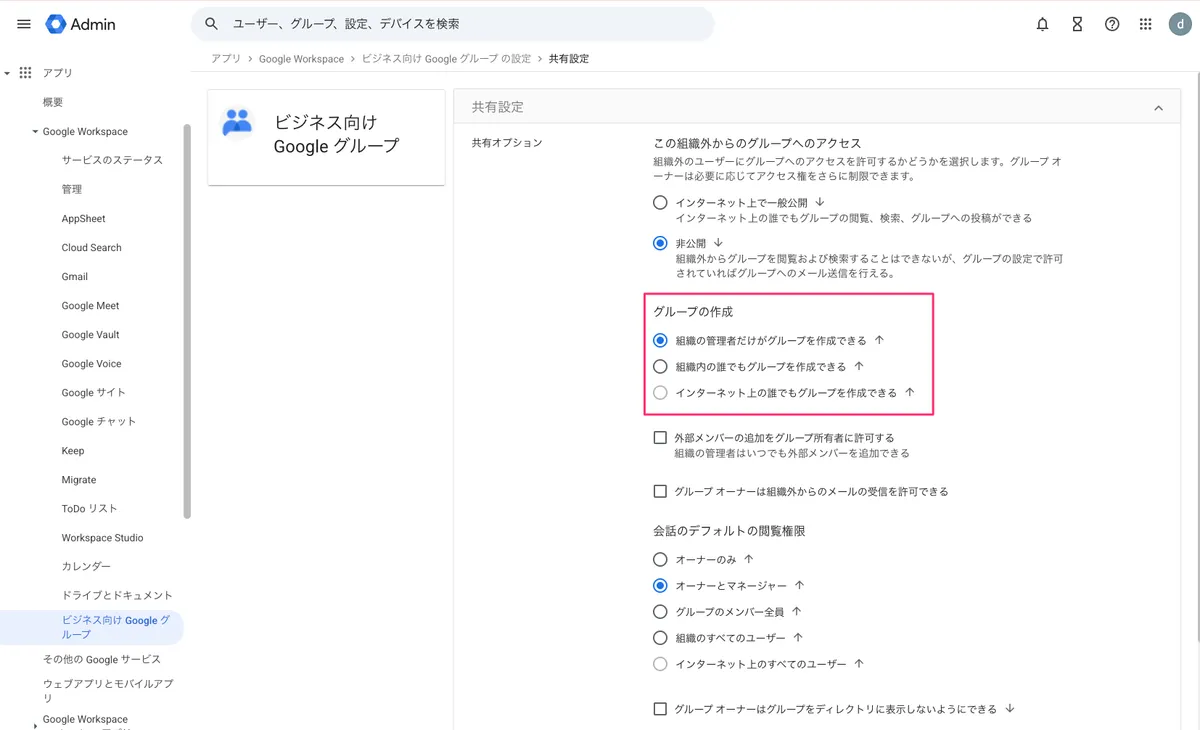Check 外部メンバーの追加をグループ所有者に許可する
The width and height of the screenshot is (1200, 730).
click(x=660, y=438)
